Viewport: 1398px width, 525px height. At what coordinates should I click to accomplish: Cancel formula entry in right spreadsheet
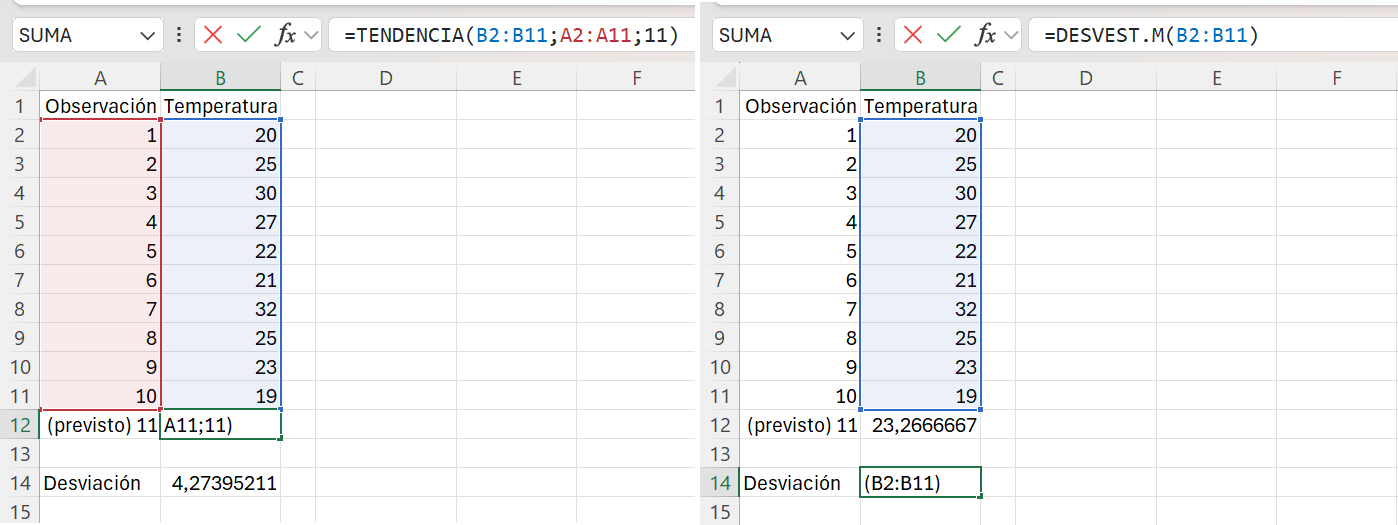point(913,35)
